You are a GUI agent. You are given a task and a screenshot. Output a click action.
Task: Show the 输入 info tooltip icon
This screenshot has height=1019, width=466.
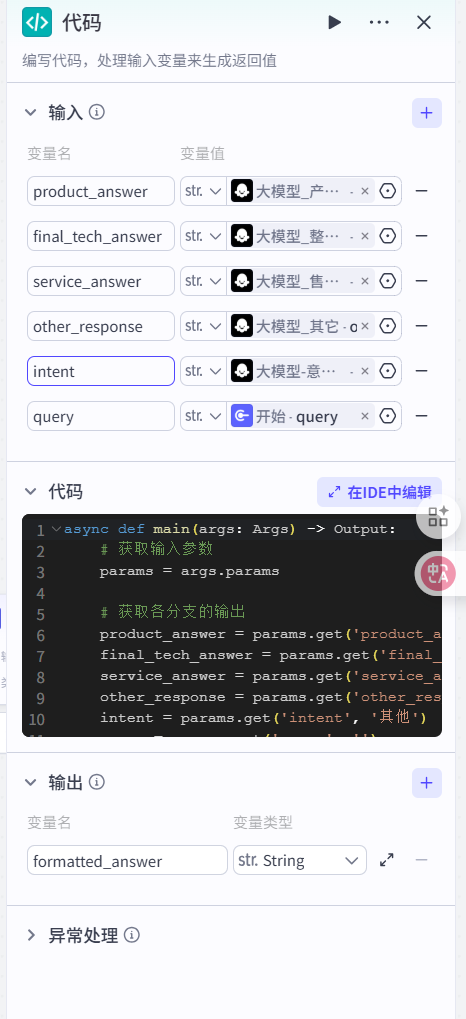(x=97, y=112)
